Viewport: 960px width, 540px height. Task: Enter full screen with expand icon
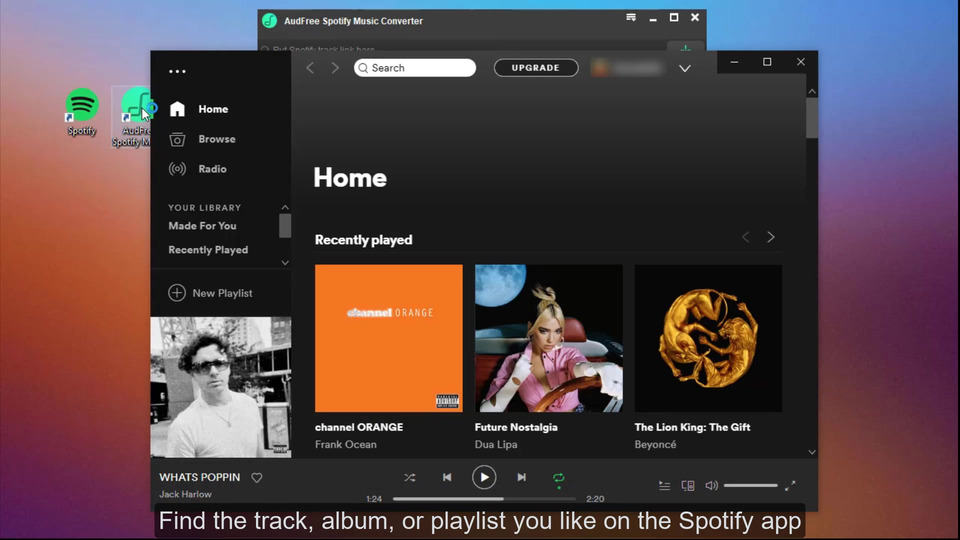pos(790,486)
